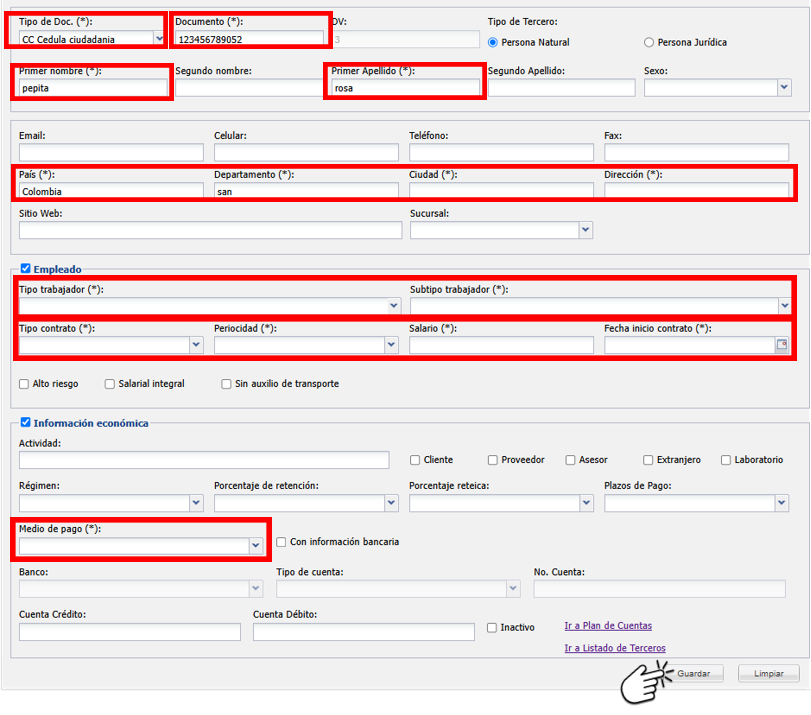
Task: Follow the Ir a Plan de Cuentas link
Action: 608,625
